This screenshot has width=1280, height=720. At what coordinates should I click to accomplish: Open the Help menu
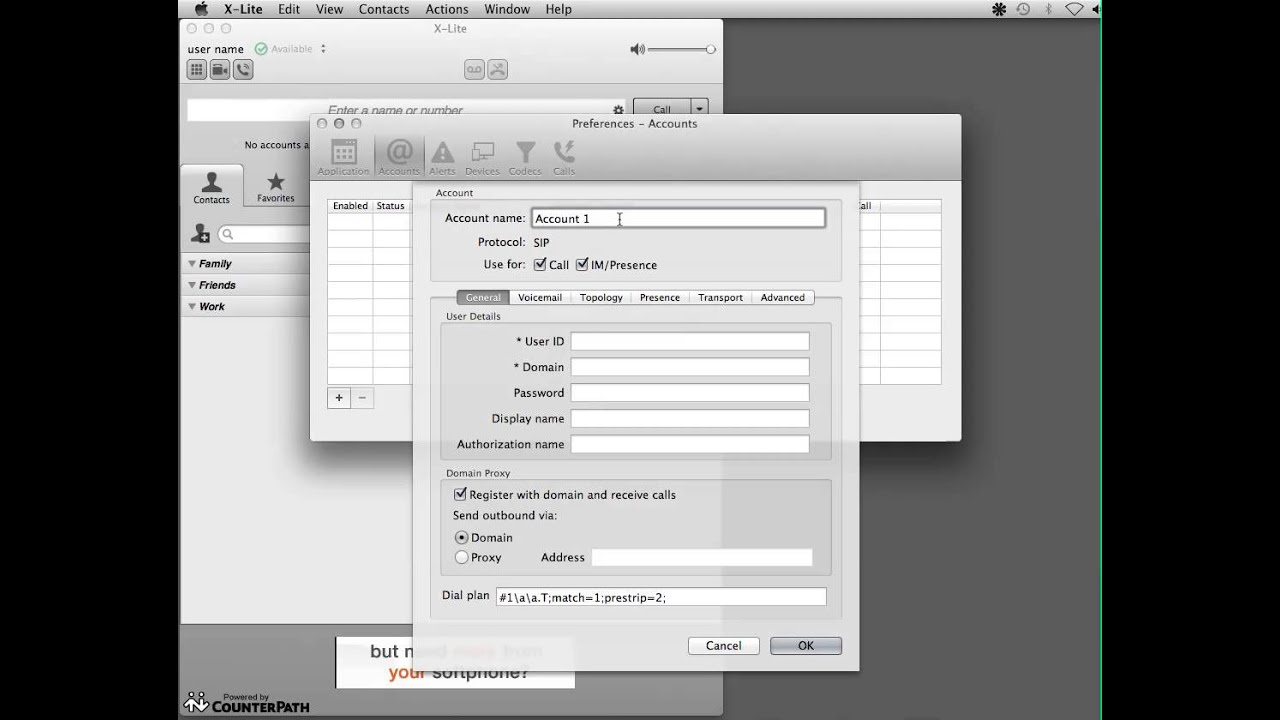(x=559, y=9)
